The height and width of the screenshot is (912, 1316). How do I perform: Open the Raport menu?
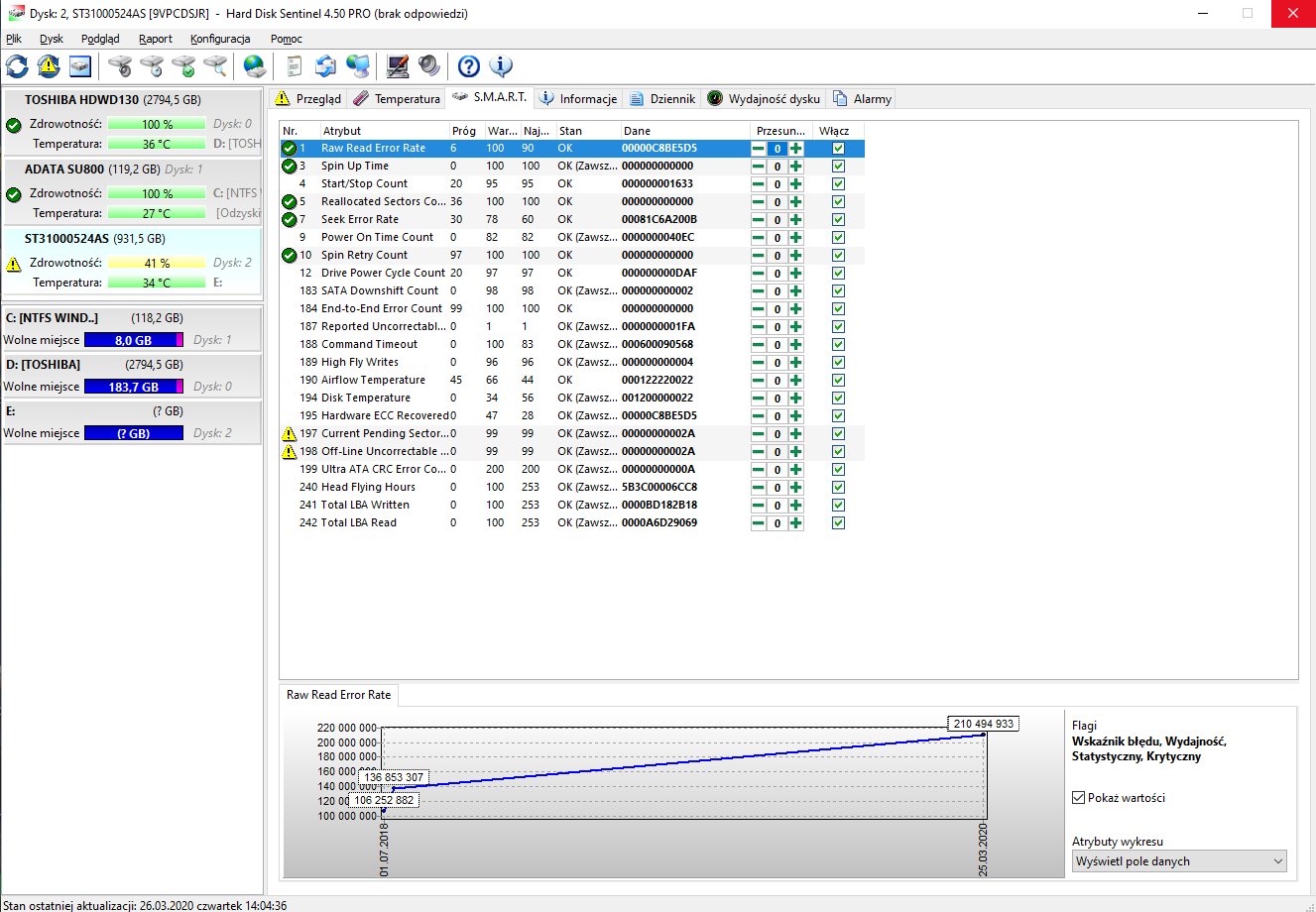click(156, 39)
